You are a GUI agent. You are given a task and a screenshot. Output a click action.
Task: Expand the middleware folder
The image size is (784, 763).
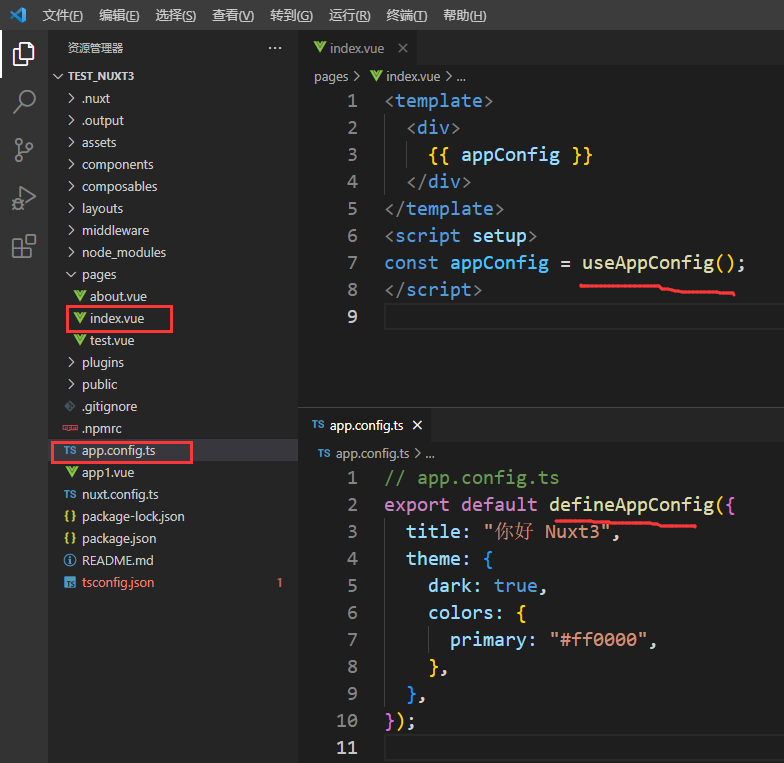tap(72, 230)
